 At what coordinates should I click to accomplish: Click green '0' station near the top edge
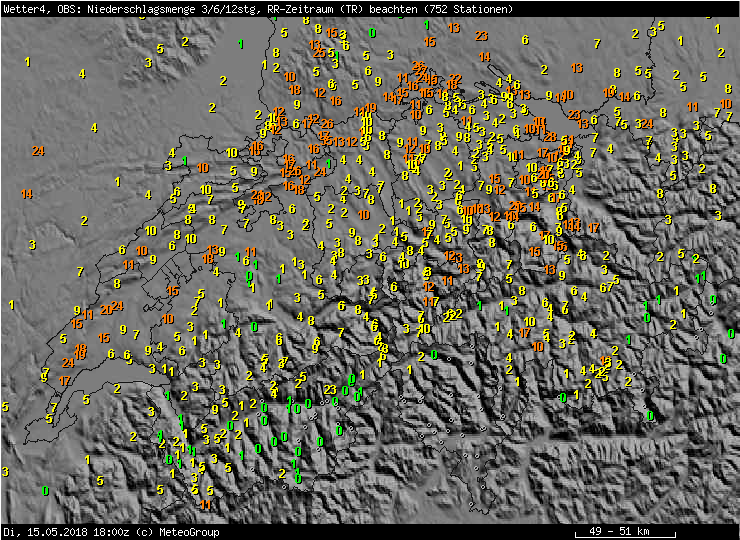[x=372, y=32]
